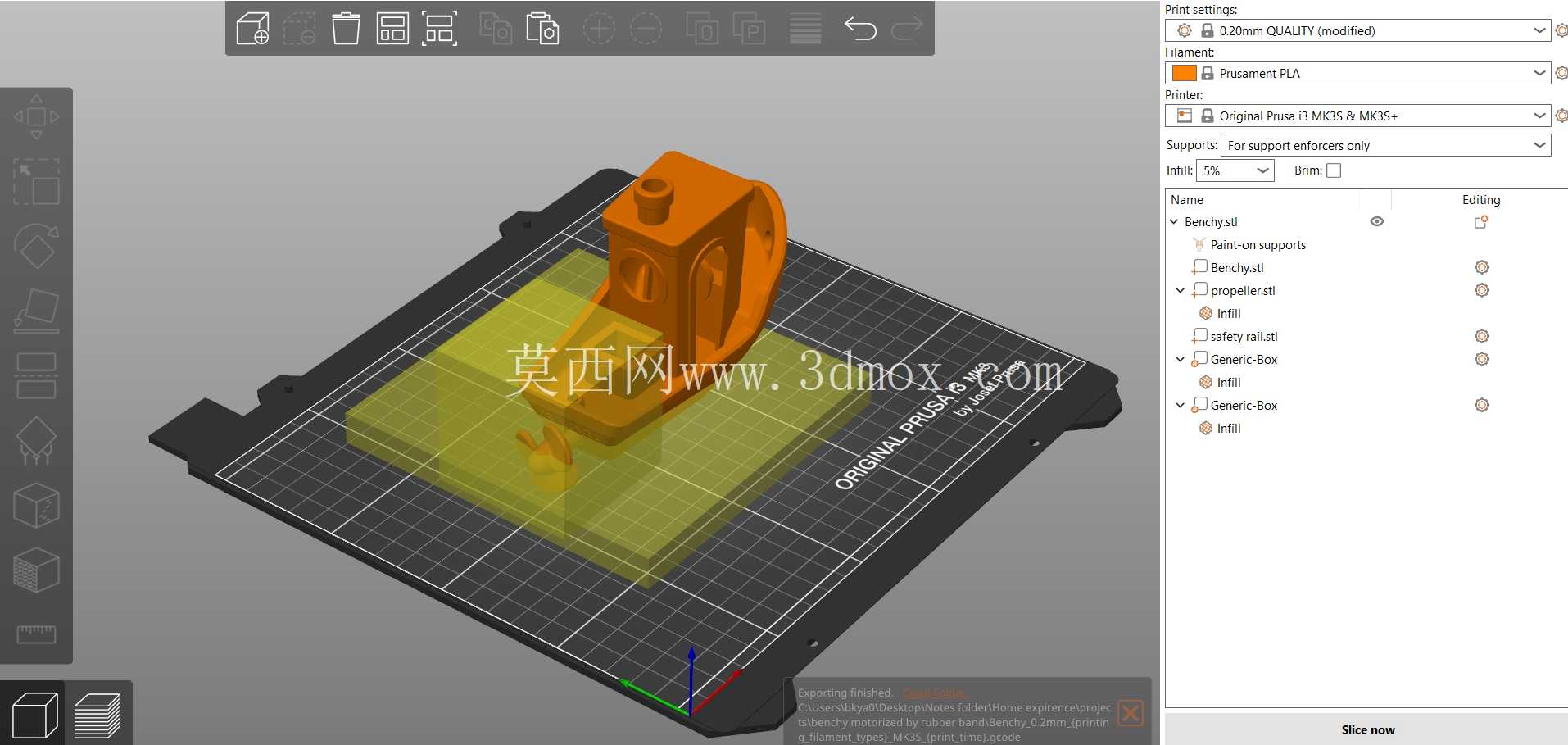Click the Undo arrow
The height and width of the screenshot is (745, 1568).
point(860,29)
